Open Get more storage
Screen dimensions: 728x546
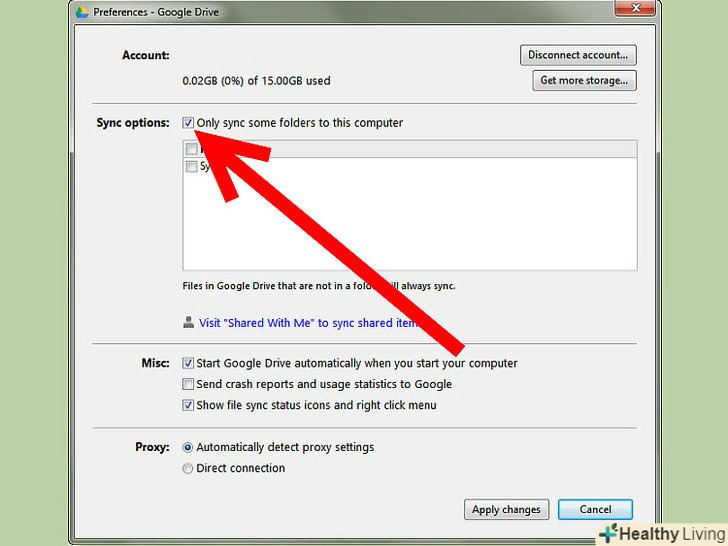[x=584, y=81]
